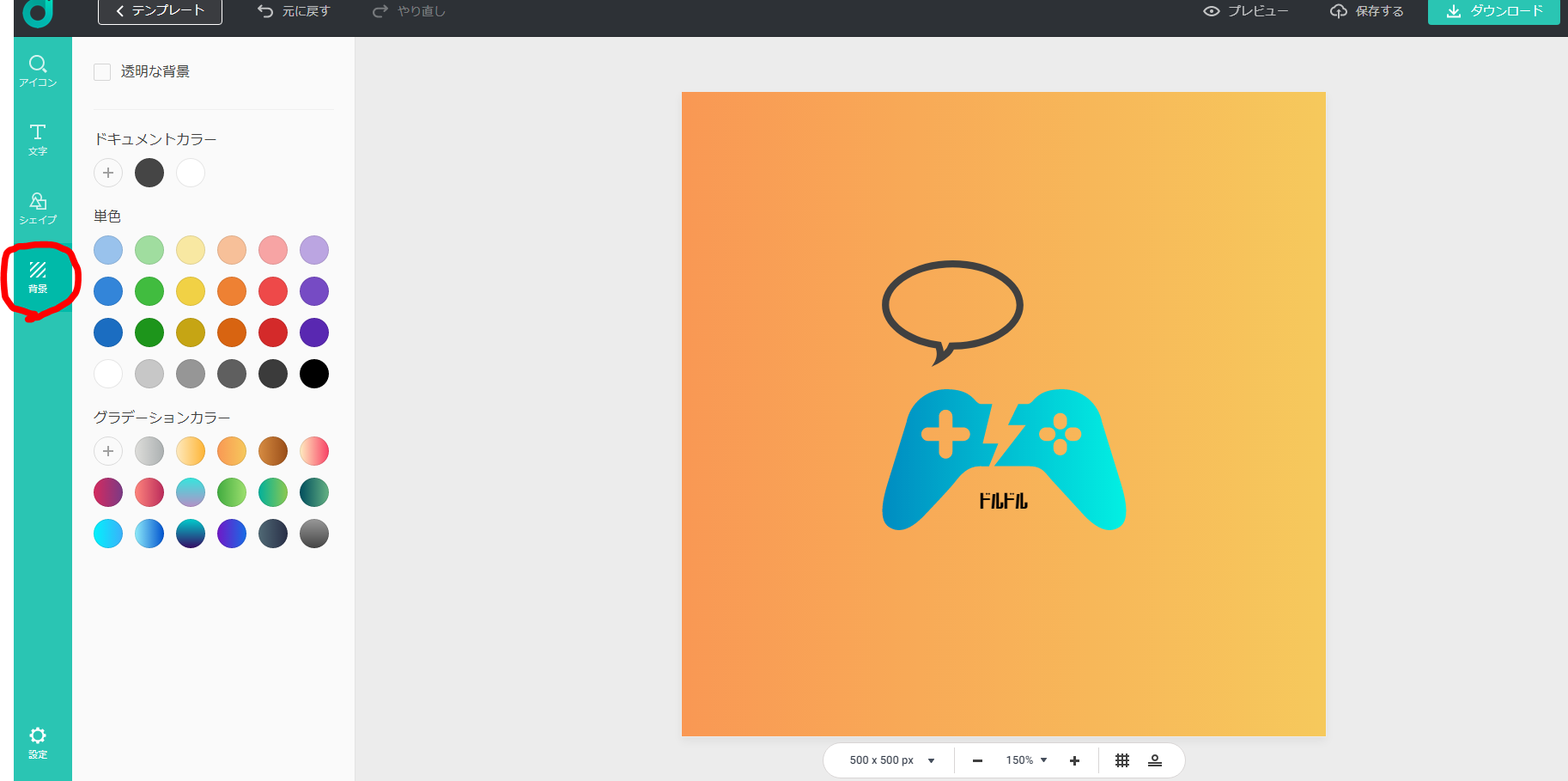Open the 設定 gear settings
Screen dimensions: 1568x781
pos(38,742)
